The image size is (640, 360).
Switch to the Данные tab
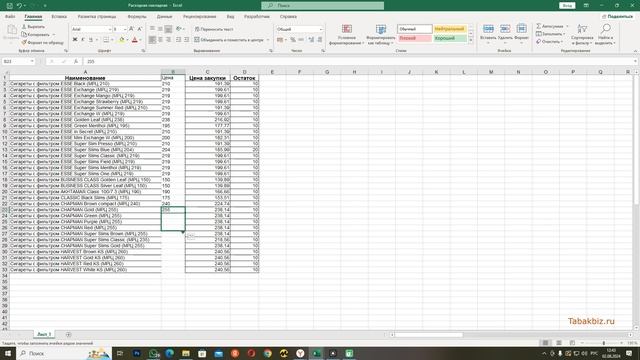point(164,17)
